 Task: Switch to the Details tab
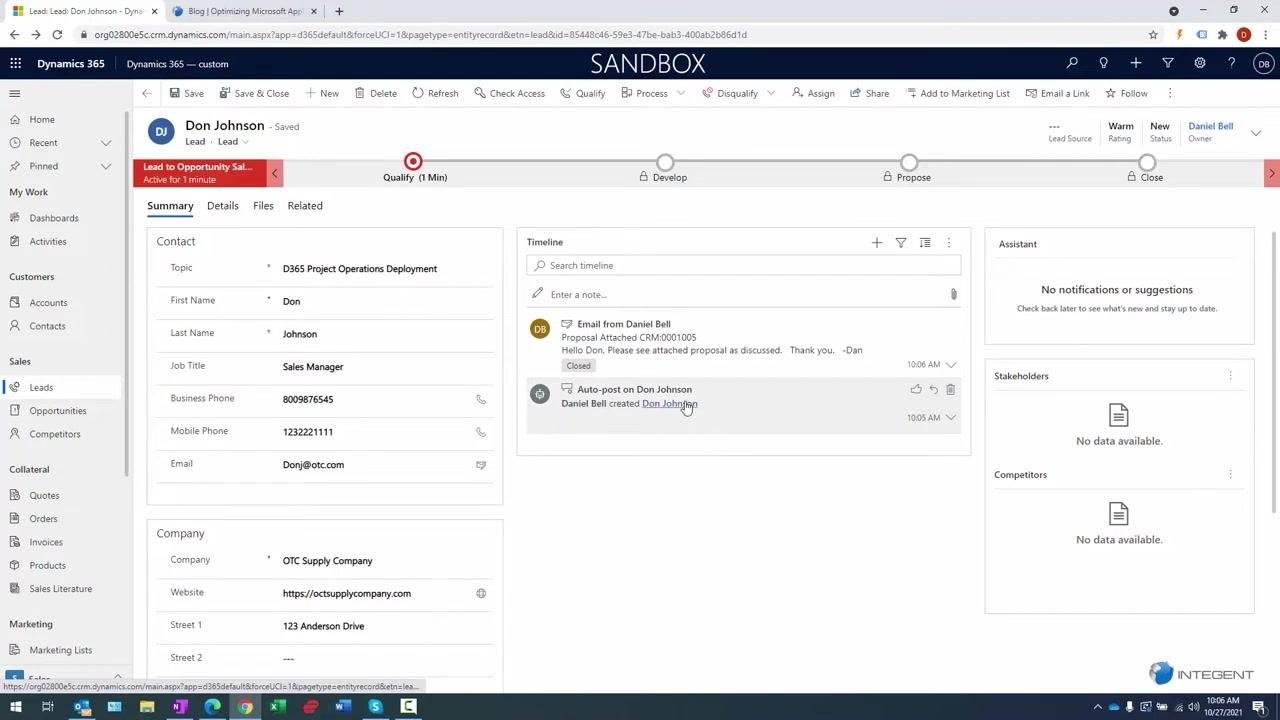pos(223,206)
